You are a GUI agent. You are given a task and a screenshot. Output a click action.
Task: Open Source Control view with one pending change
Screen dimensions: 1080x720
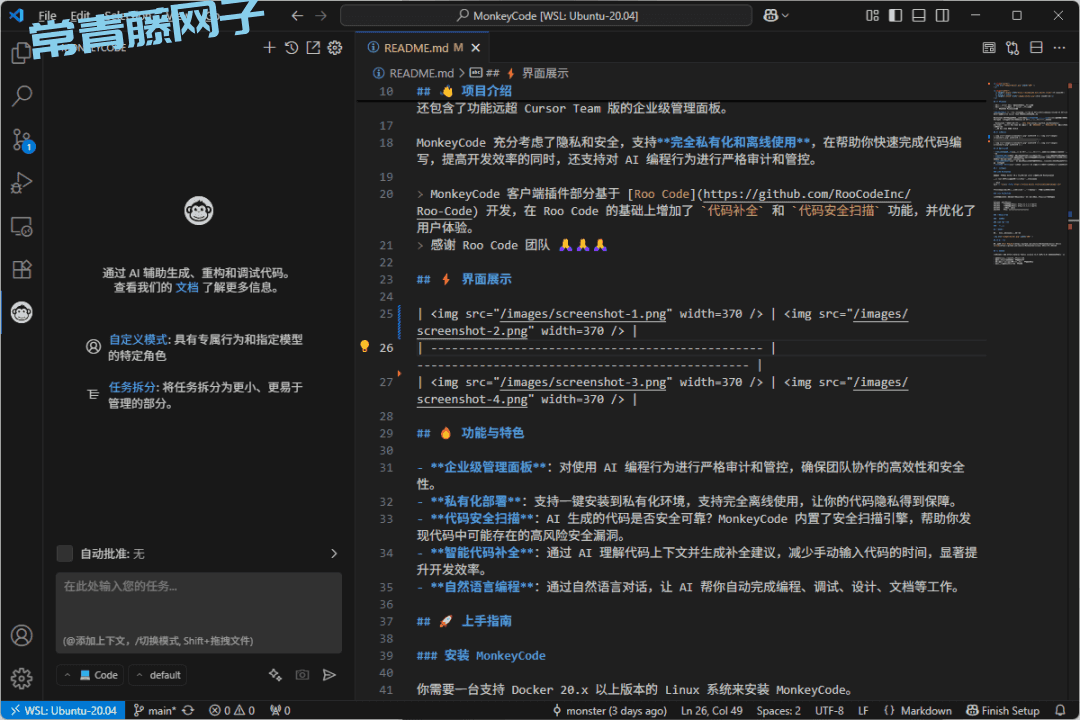tap(21, 140)
